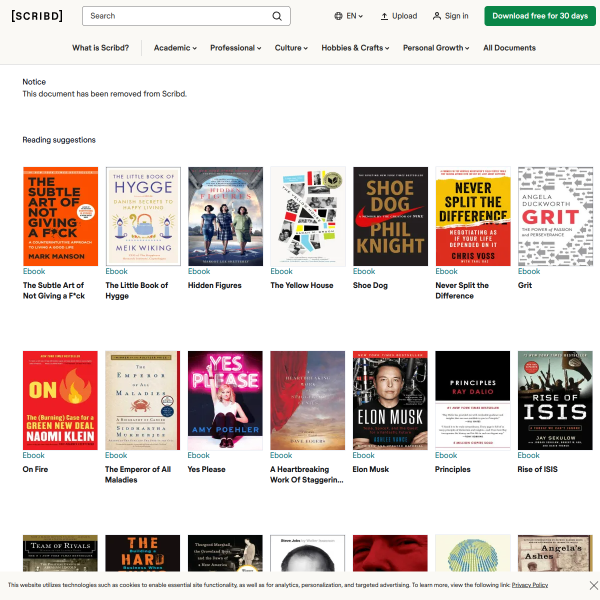Open the Shoe Dog book cover
The height and width of the screenshot is (600, 600).
coord(390,216)
